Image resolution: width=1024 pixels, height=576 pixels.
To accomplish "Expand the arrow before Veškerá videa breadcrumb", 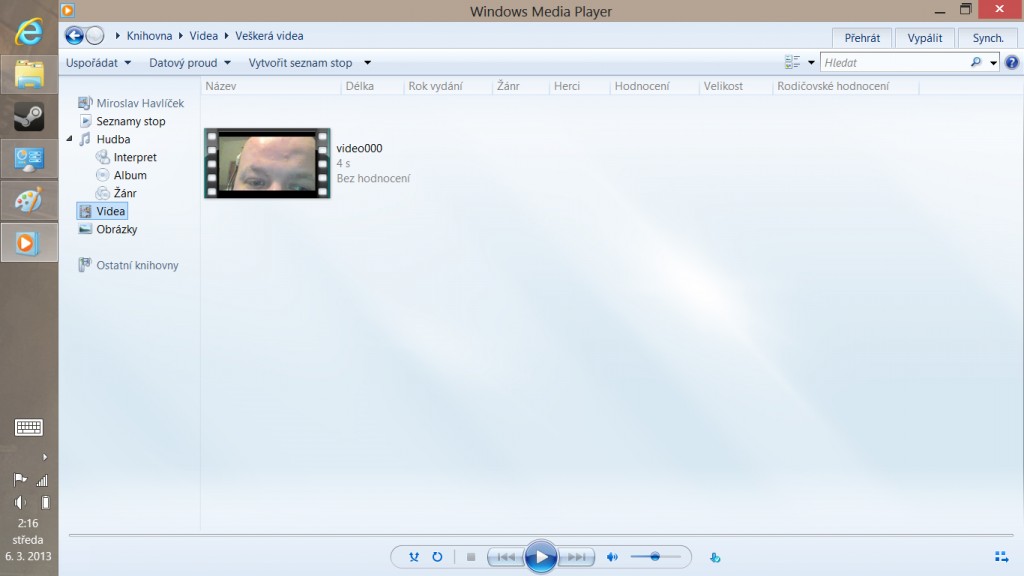I will 227,36.
